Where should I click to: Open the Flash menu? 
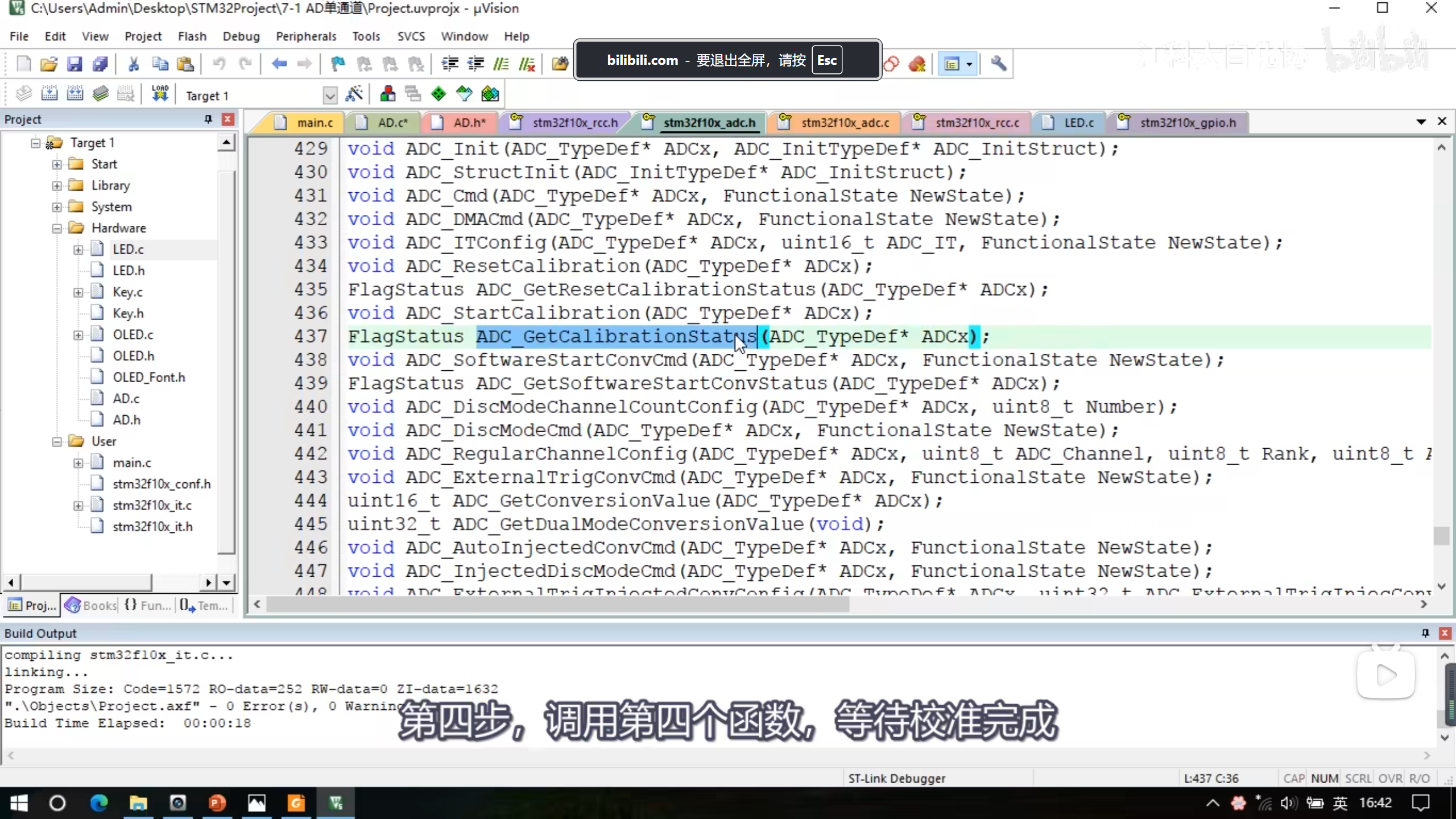[192, 36]
